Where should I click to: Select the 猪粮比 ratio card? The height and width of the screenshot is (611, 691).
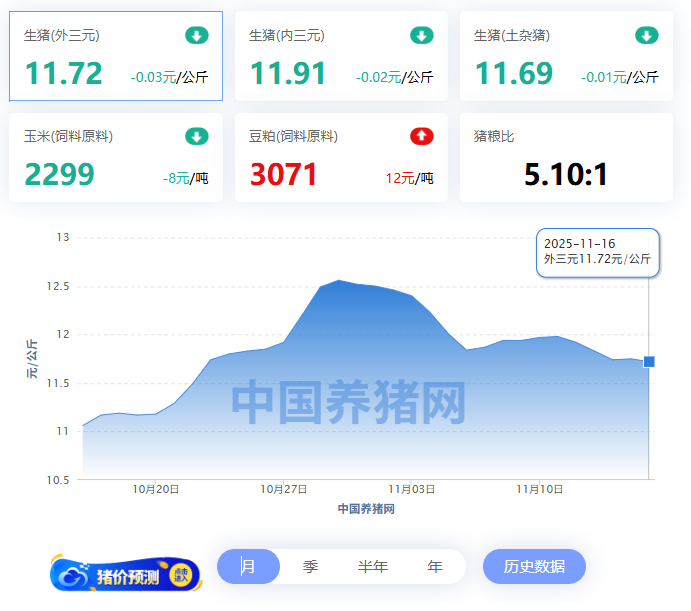pyautogui.click(x=566, y=158)
